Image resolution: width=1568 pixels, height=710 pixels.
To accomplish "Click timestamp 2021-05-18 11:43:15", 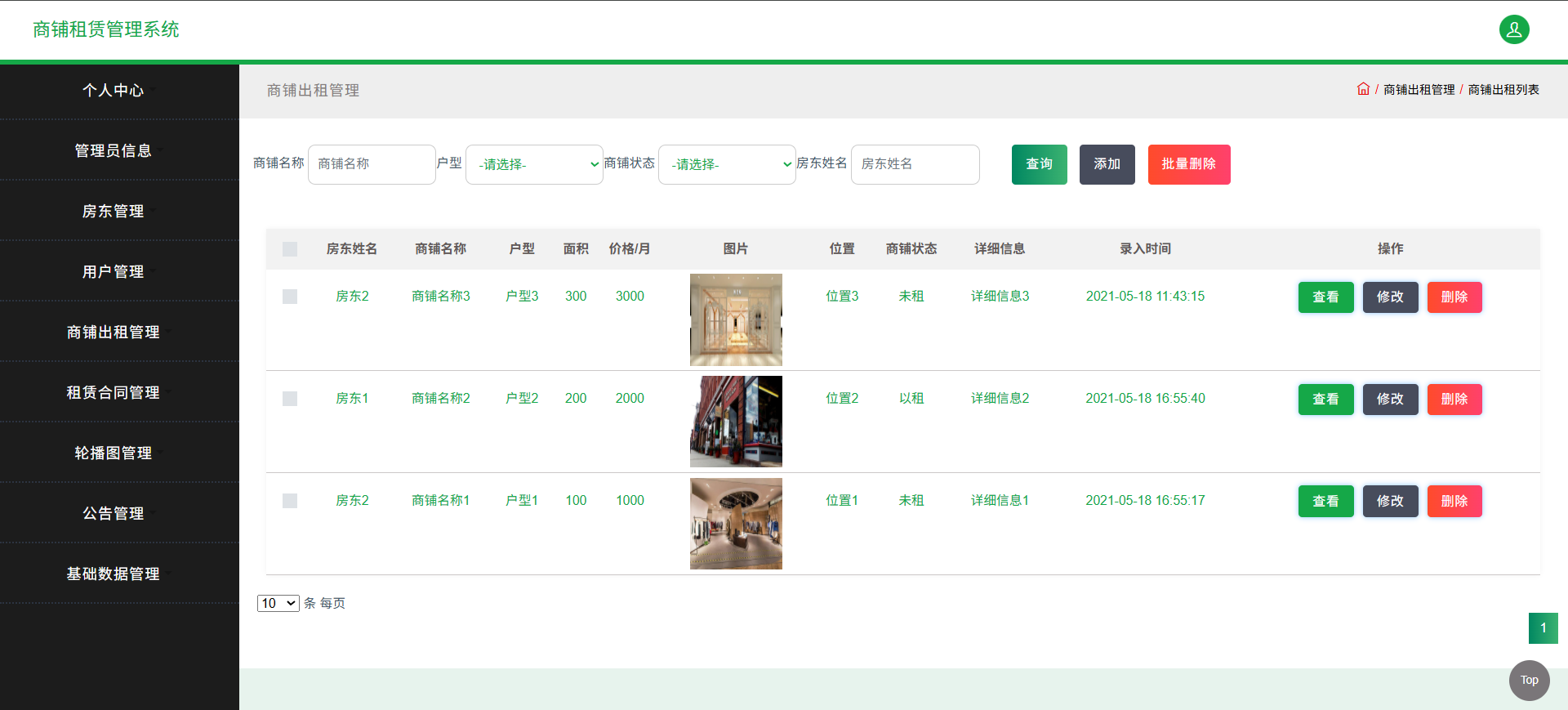I will [x=1145, y=296].
